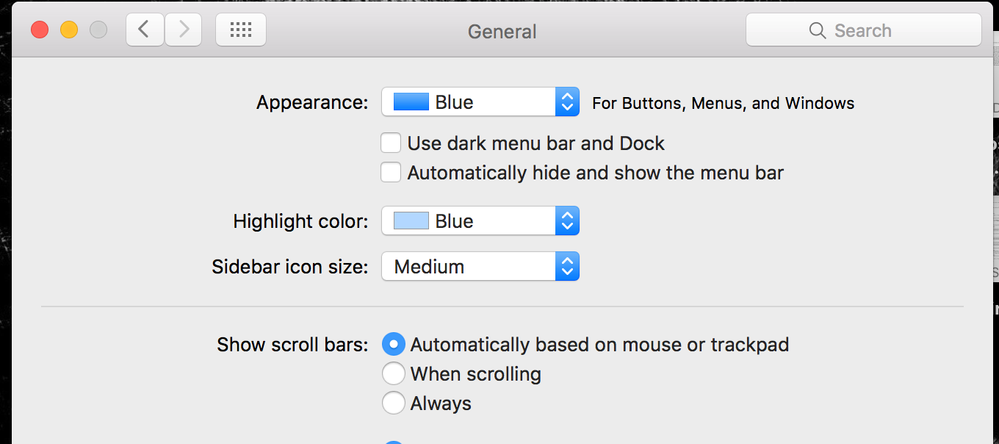Click the General window title text
Screen dimensions: 999x444
point(502,31)
